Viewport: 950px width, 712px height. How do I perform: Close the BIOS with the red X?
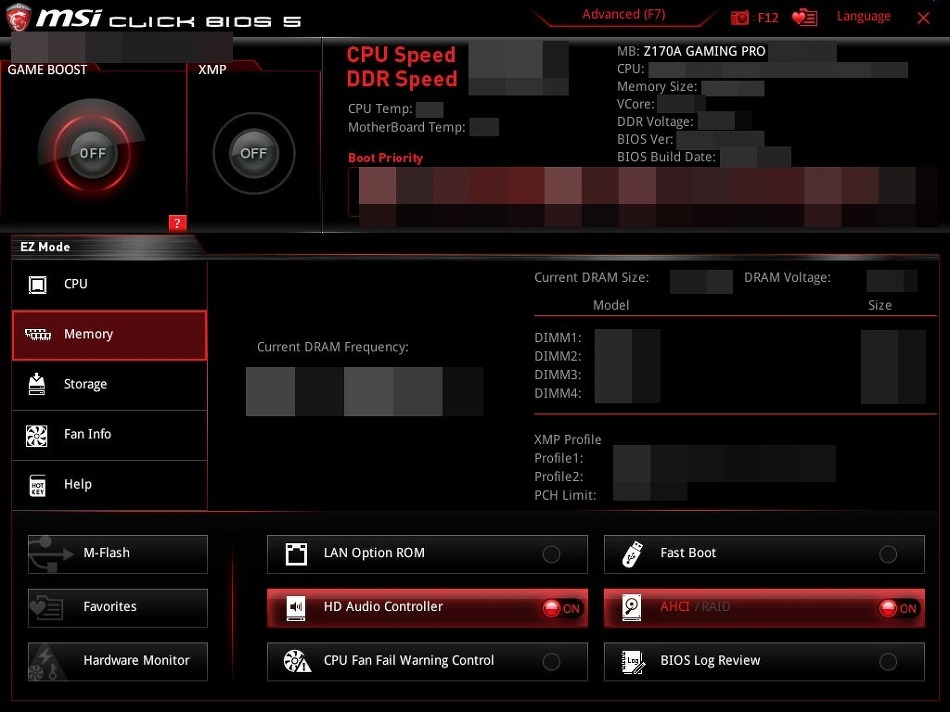[x=923, y=18]
